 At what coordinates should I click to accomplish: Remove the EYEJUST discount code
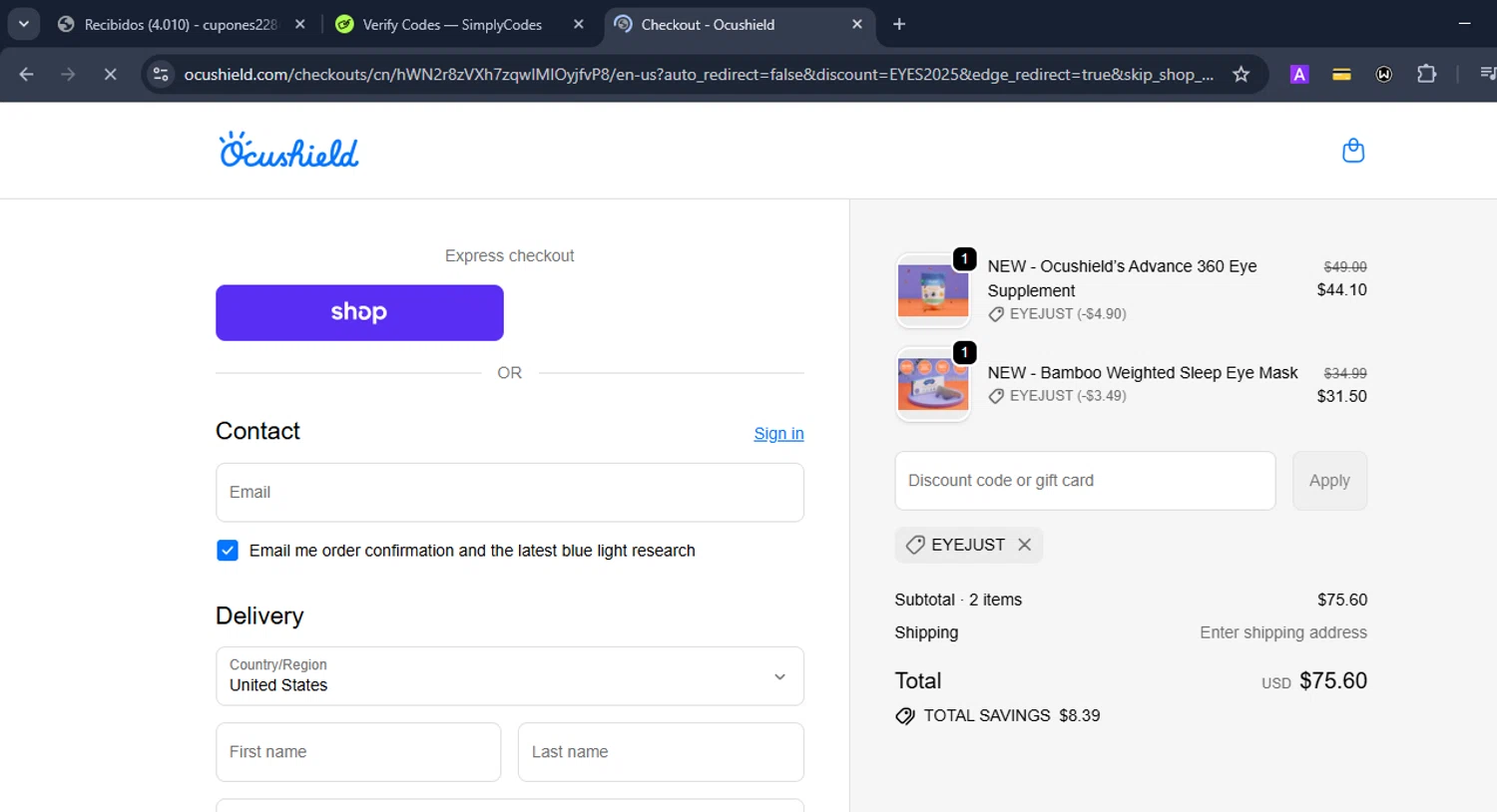coord(1024,545)
